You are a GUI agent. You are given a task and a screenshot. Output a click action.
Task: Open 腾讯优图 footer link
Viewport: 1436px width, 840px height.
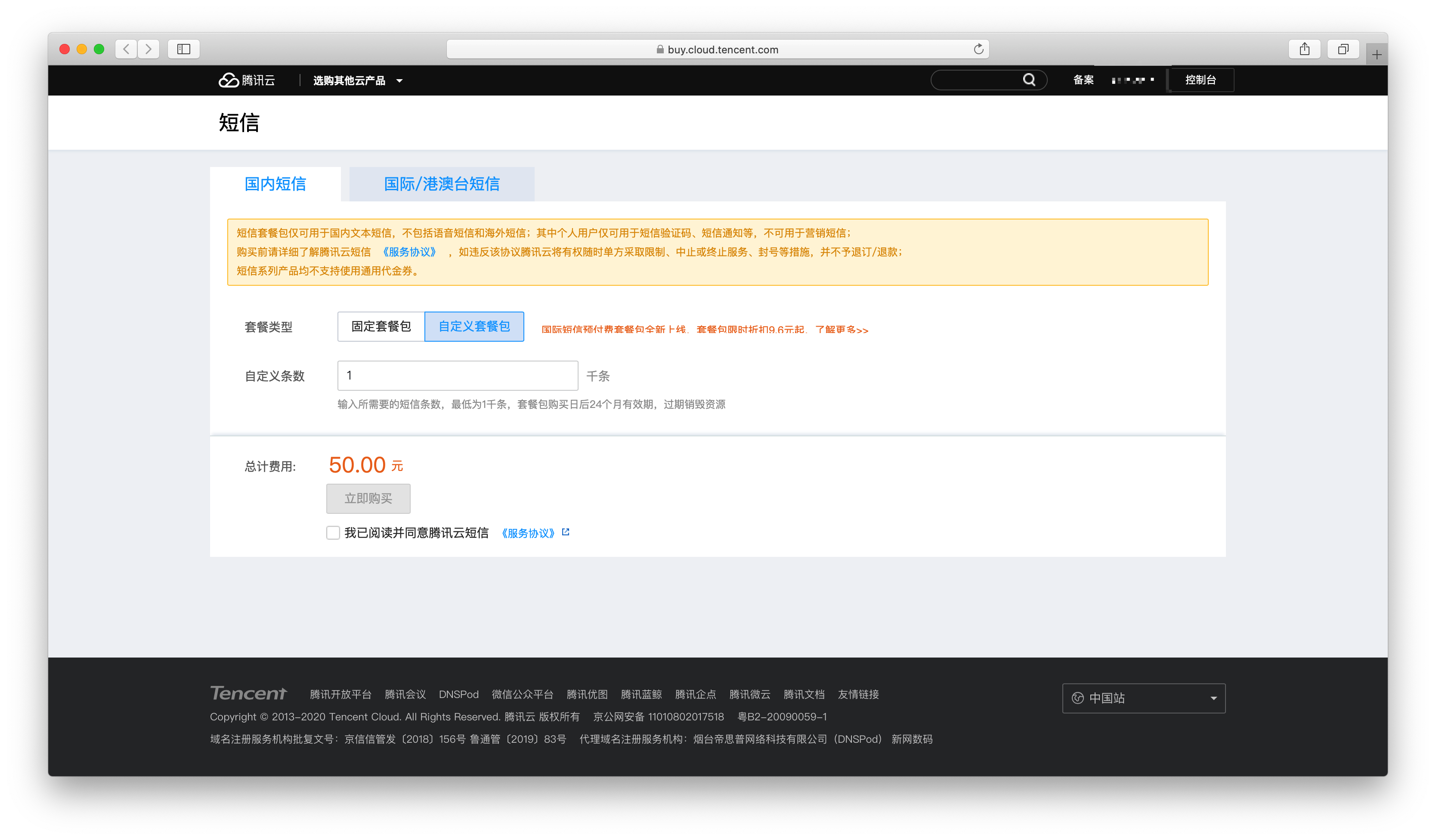pyautogui.click(x=587, y=694)
